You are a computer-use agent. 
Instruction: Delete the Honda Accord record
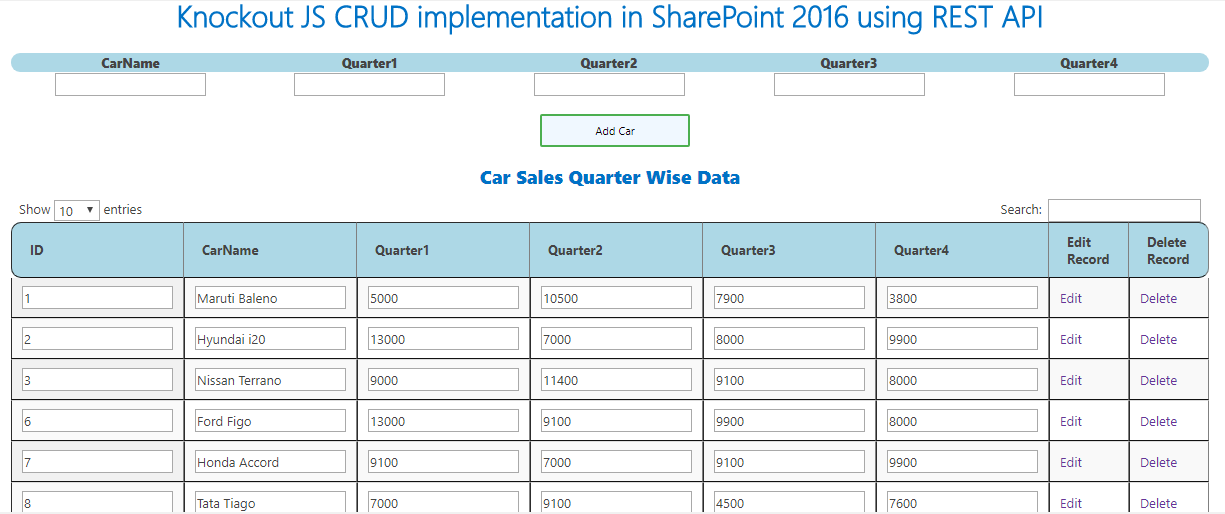click(1158, 462)
